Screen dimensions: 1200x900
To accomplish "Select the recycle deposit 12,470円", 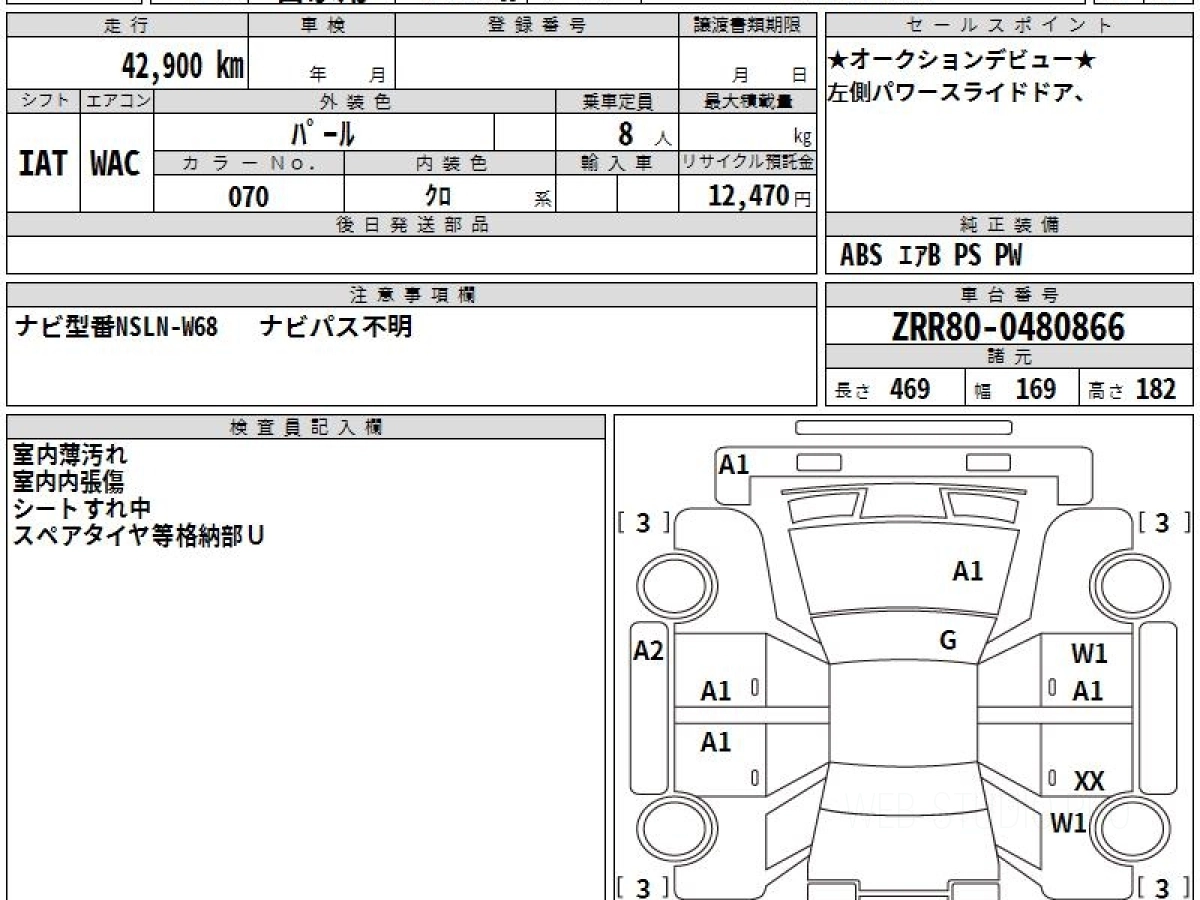I will pyautogui.click(x=759, y=196).
